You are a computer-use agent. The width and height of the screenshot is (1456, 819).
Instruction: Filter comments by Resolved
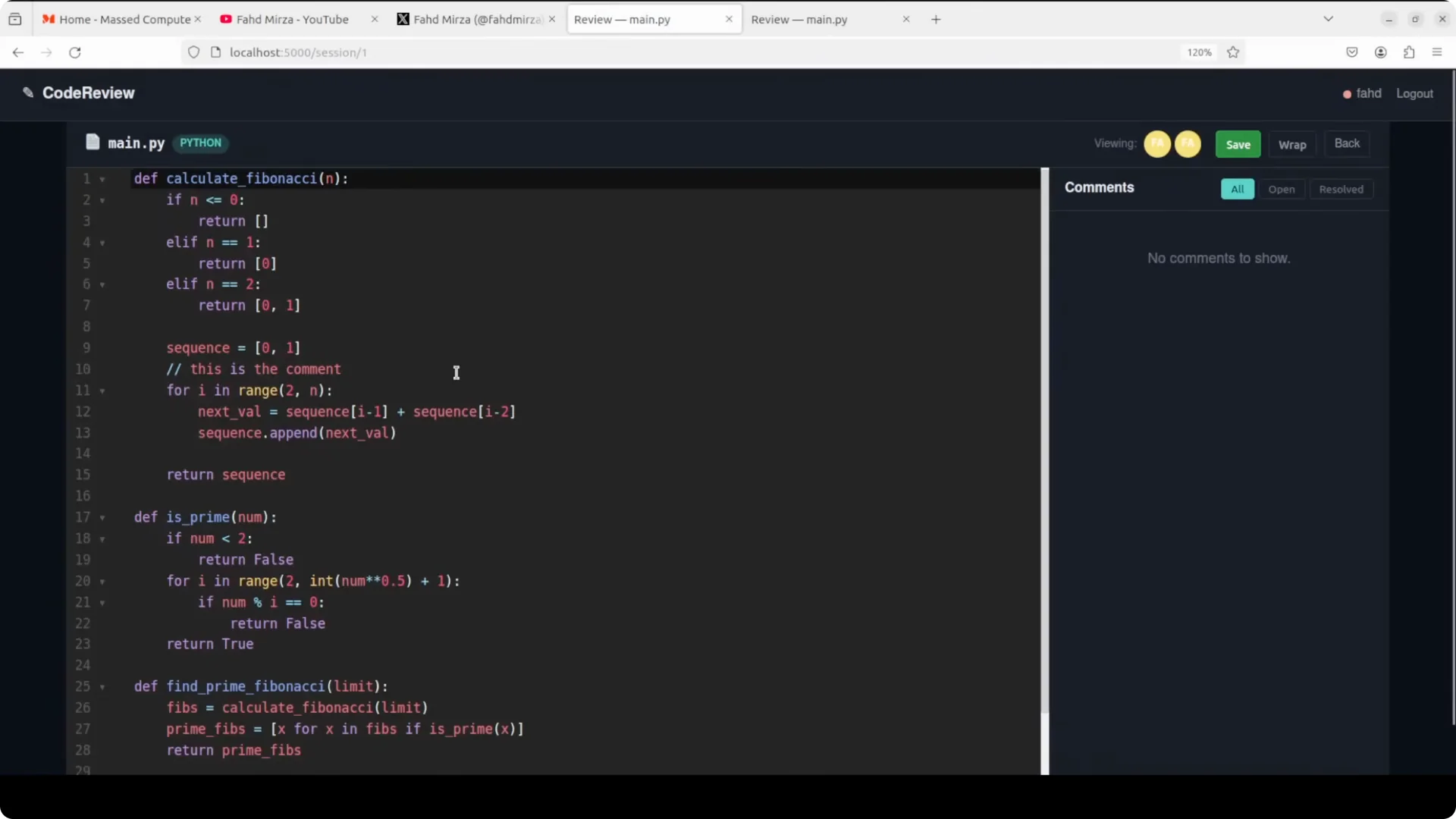point(1341,190)
